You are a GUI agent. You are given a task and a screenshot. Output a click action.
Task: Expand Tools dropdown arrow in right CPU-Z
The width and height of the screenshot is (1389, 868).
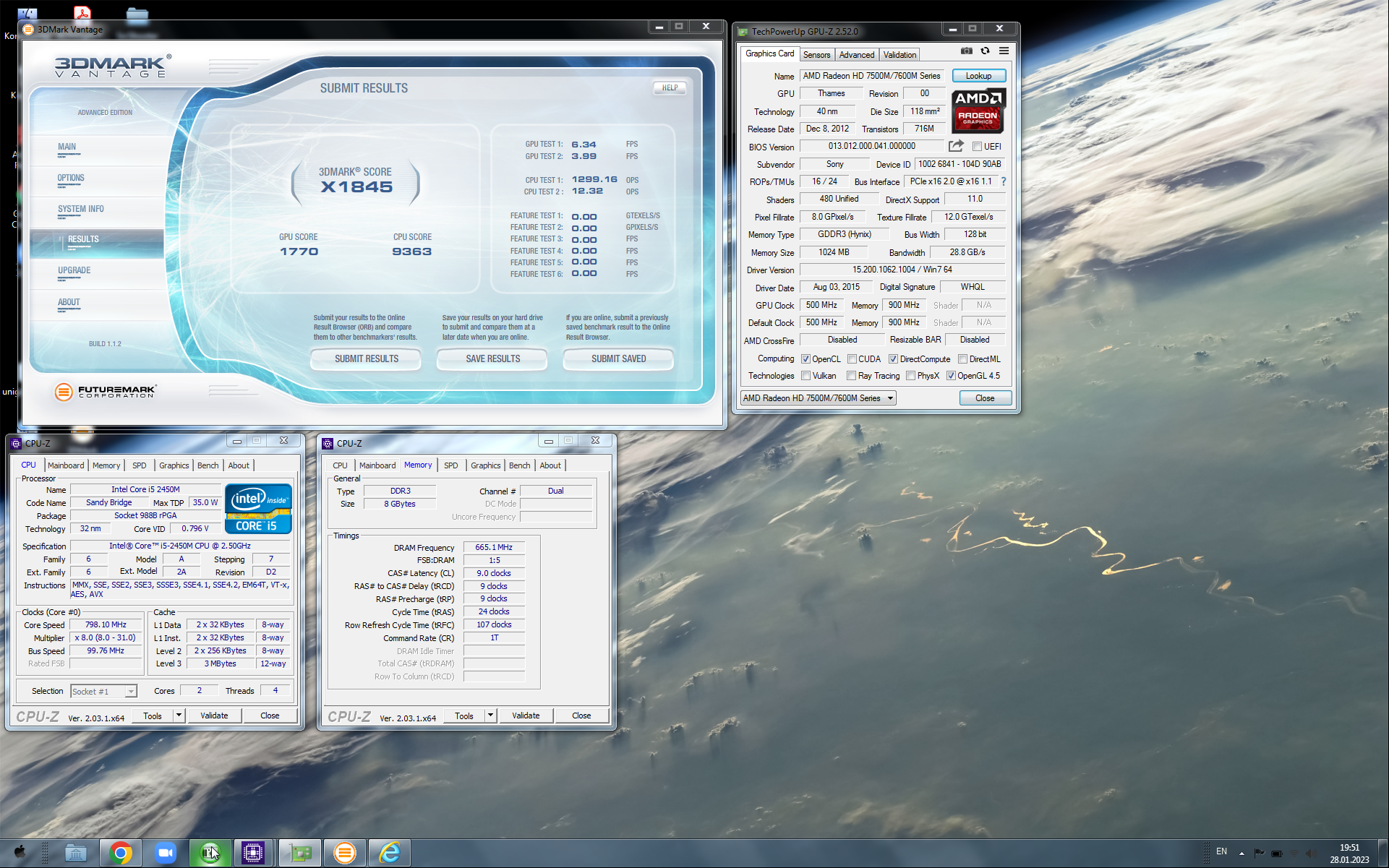point(490,716)
